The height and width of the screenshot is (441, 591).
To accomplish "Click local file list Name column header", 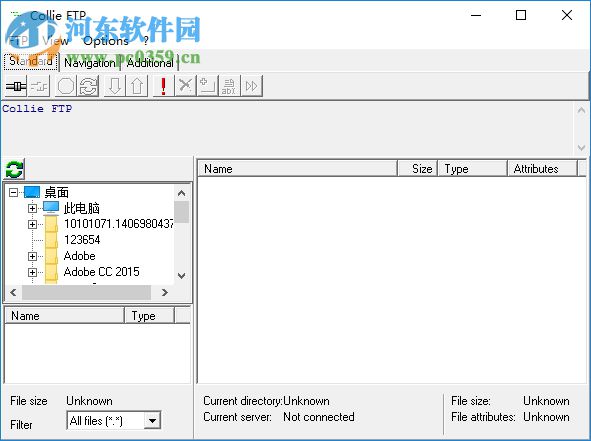I will (64, 315).
